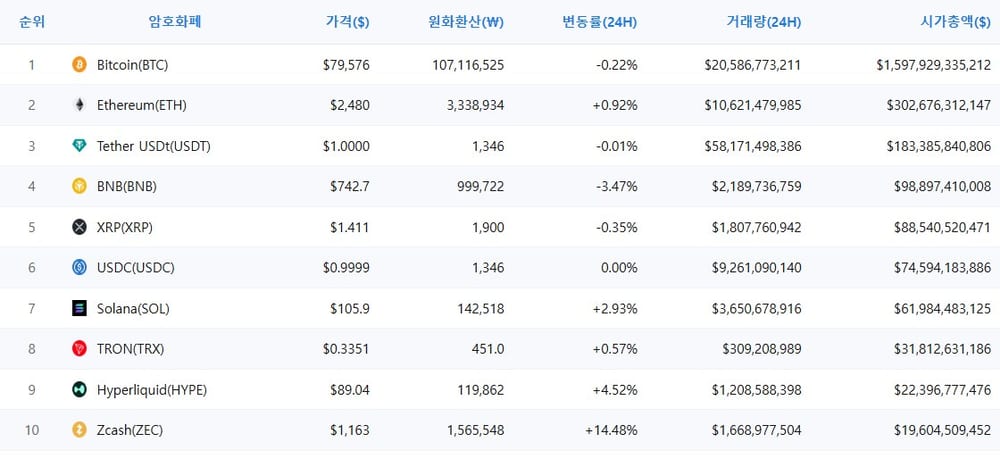Sort by 순위 column header
Screen dimensions: 1000x459
point(32,22)
